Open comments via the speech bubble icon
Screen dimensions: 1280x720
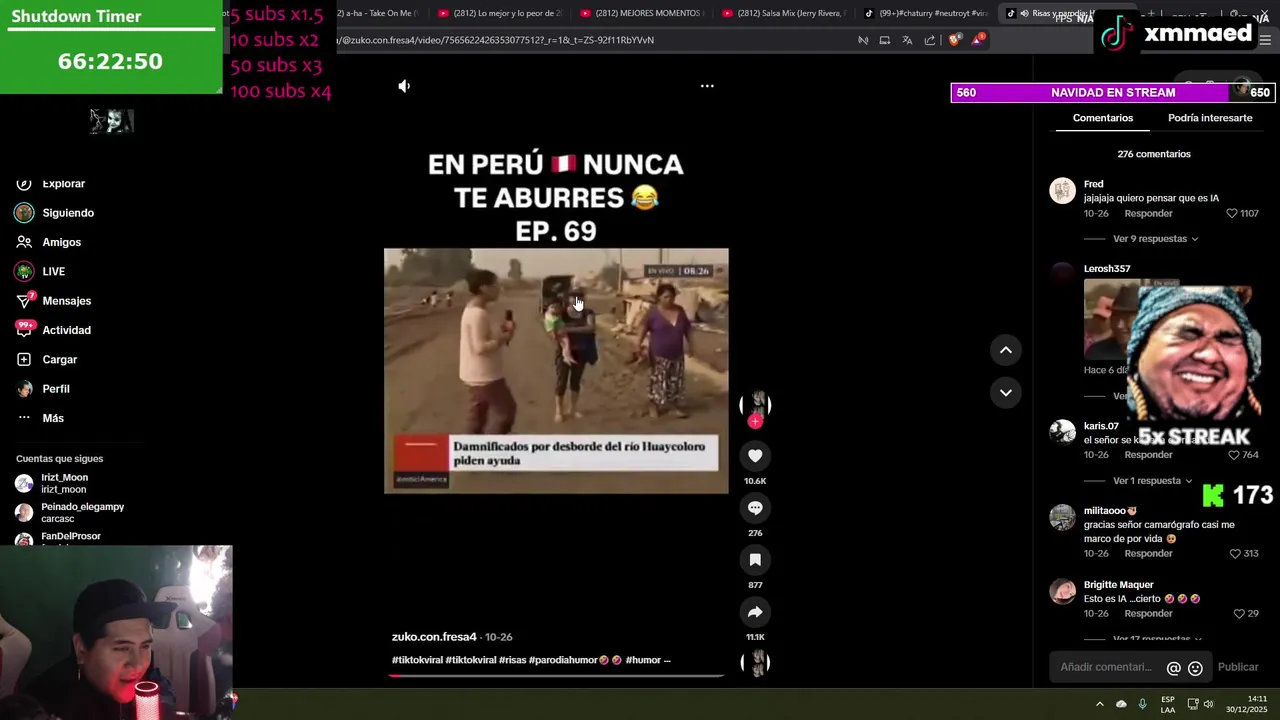point(755,508)
